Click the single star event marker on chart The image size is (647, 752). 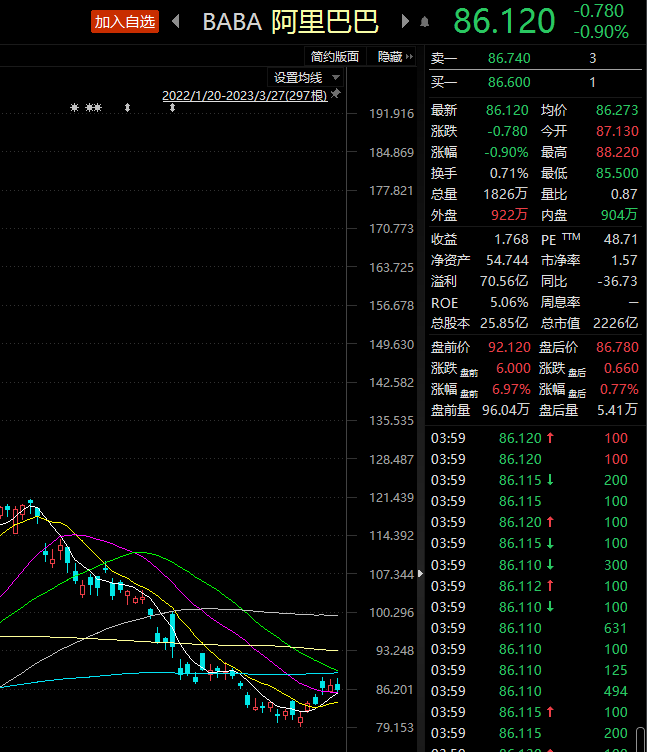pyautogui.click(x=74, y=108)
